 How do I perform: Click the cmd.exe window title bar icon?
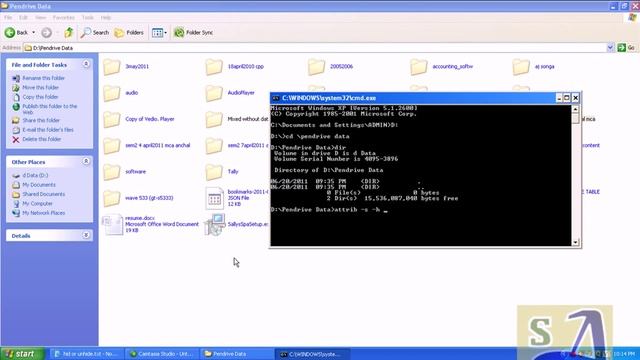pos(276,98)
